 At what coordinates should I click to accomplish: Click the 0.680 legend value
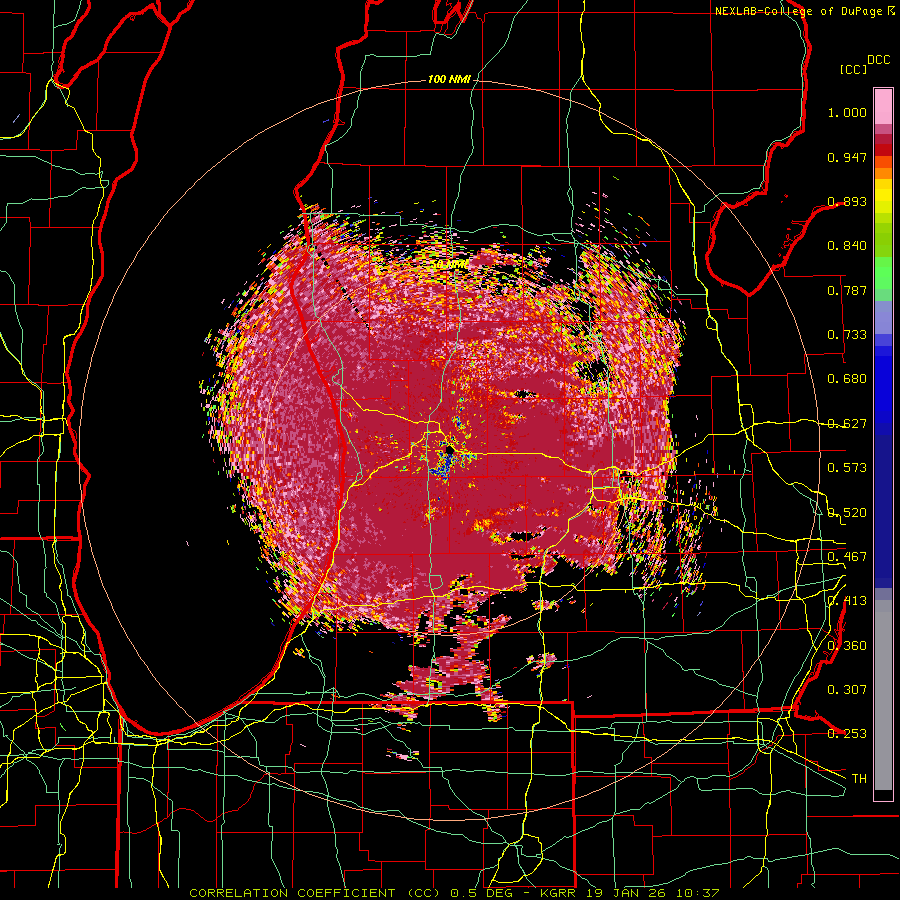tap(847, 379)
